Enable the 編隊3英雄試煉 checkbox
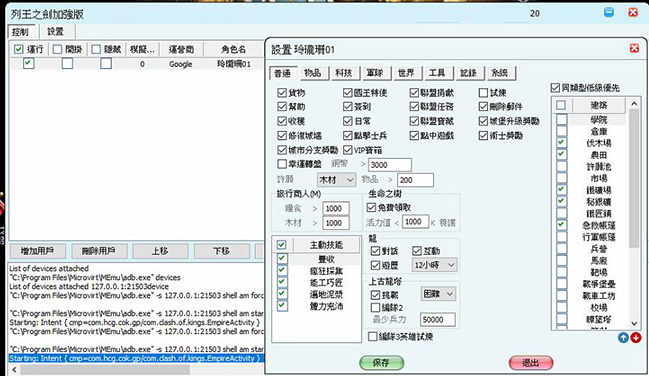 coord(373,336)
